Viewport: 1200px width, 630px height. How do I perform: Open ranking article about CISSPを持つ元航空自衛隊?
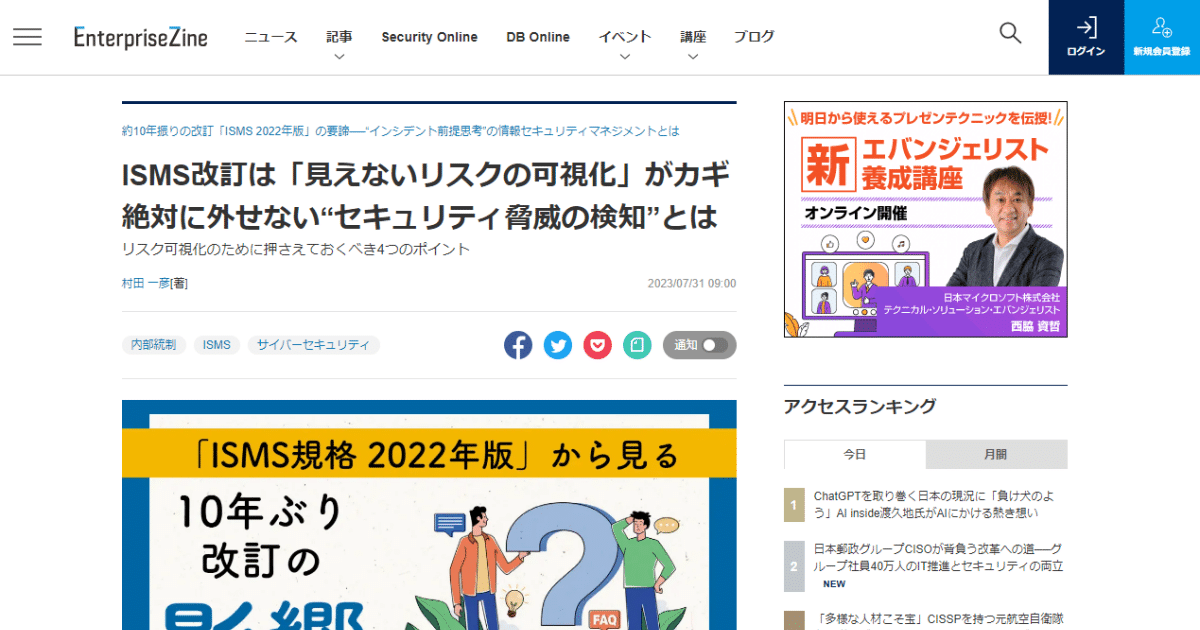coord(940,619)
